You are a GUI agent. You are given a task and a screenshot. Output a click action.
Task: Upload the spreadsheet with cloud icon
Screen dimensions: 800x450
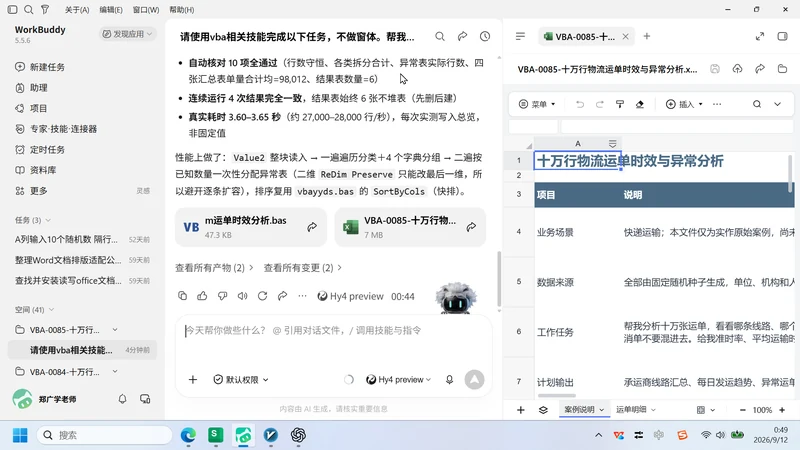[x=737, y=69]
